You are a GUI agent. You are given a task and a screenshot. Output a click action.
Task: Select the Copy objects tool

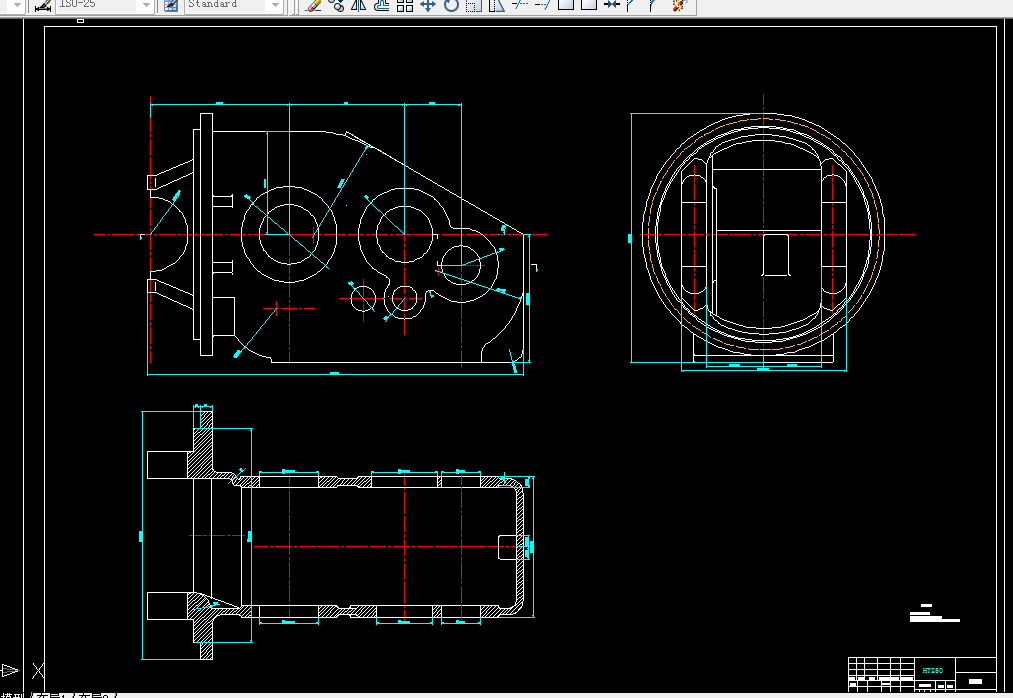(x=336, y=5)
